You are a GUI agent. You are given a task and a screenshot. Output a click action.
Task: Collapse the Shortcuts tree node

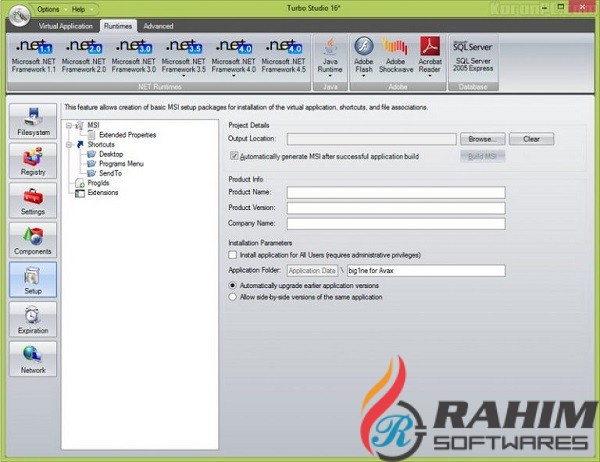(69, 145)
